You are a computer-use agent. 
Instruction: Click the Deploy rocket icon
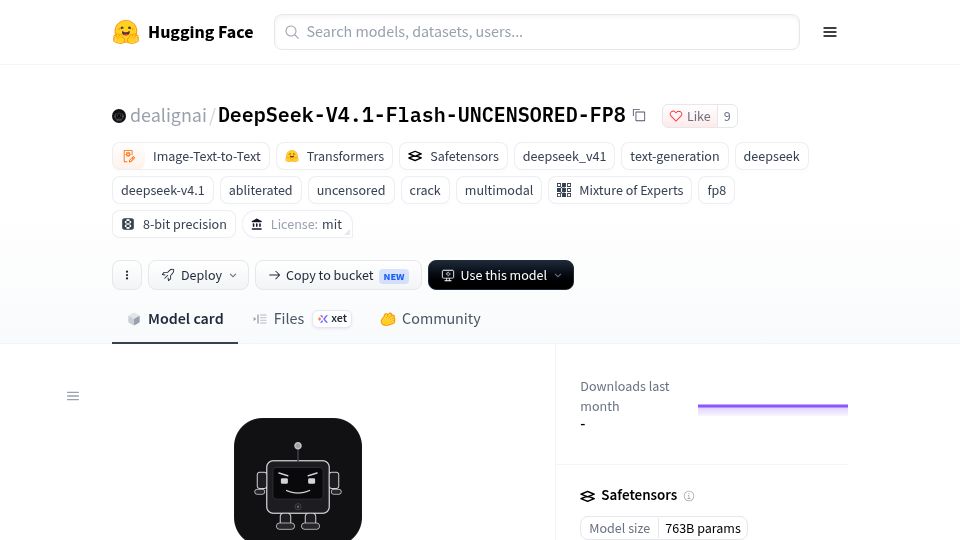click(x=168, y=275)
